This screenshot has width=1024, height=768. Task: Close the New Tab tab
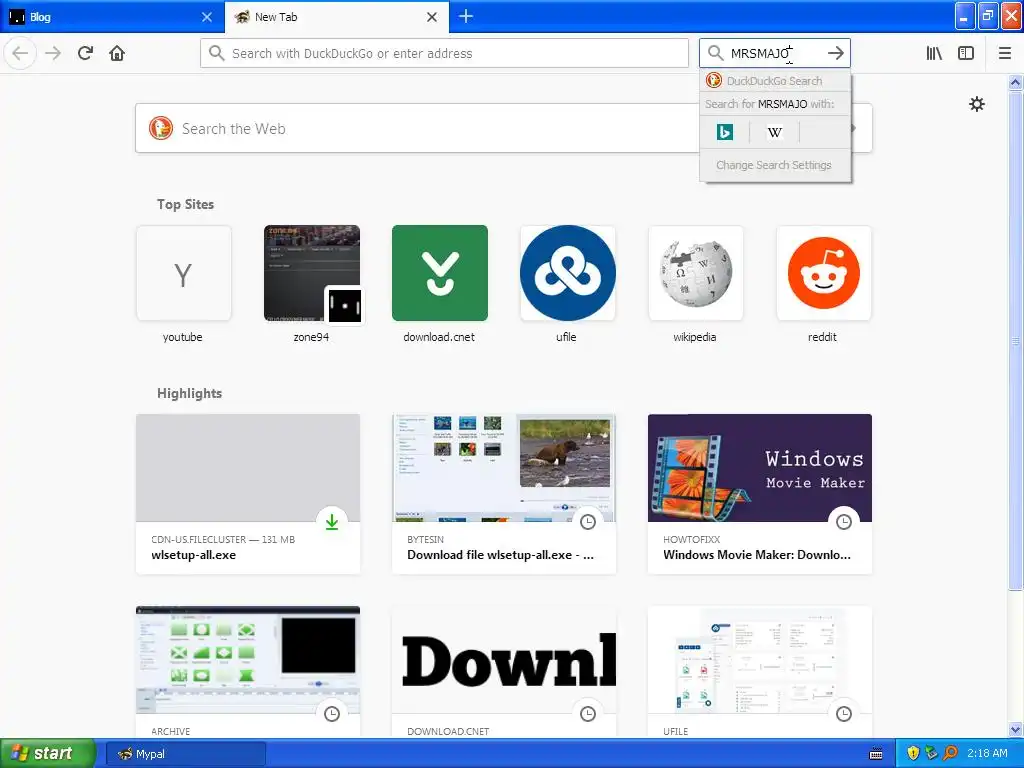pos(432,17)
